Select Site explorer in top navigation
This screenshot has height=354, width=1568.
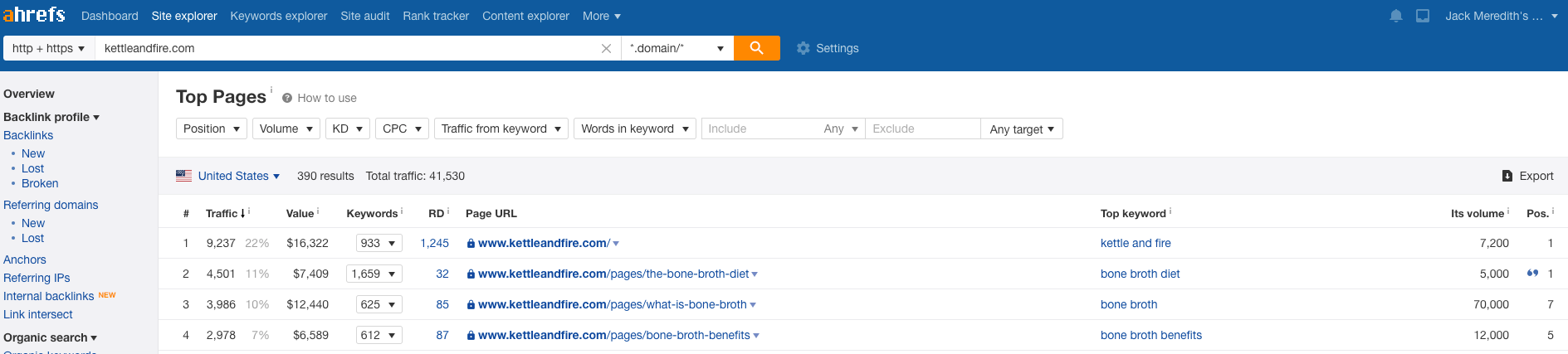pyautogui.click(x=184, y=16)
